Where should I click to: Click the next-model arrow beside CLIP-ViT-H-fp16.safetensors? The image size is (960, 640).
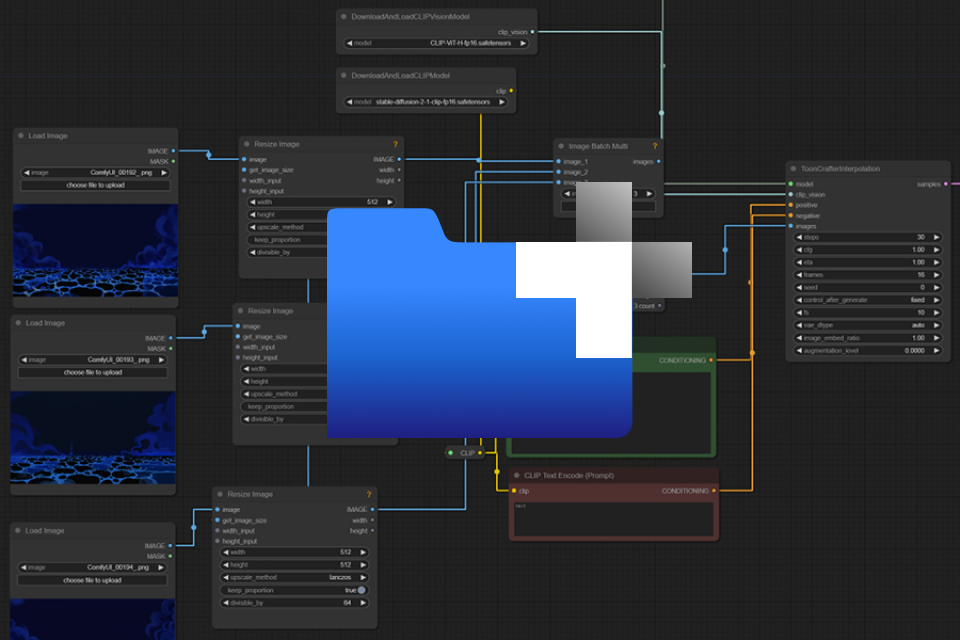pos(523,43)
